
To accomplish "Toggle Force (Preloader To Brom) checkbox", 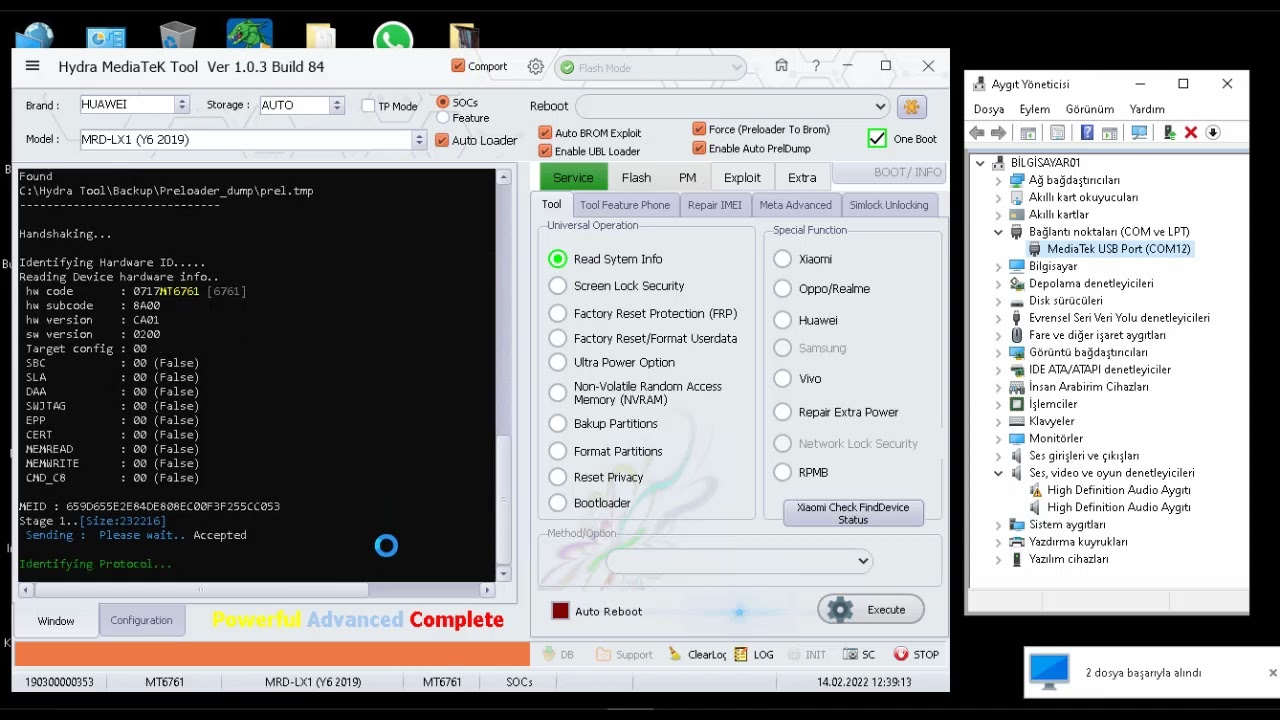I will [x=699, y=129].
